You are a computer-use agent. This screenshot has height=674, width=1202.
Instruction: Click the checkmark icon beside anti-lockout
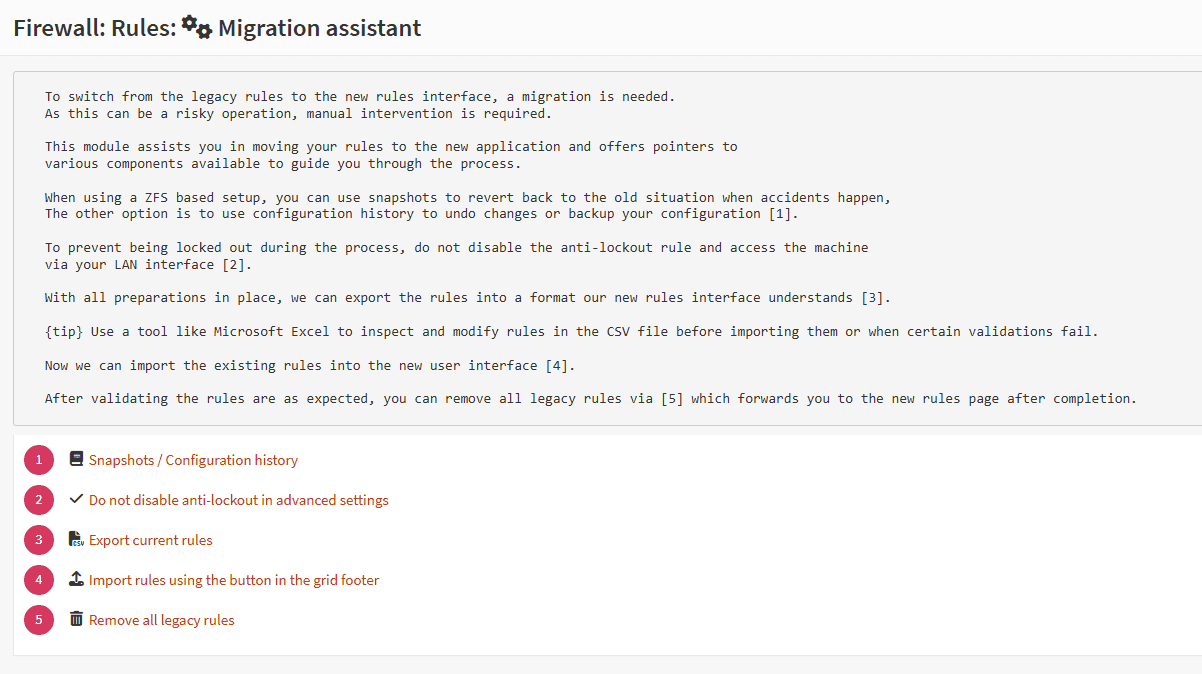point(76,500)
